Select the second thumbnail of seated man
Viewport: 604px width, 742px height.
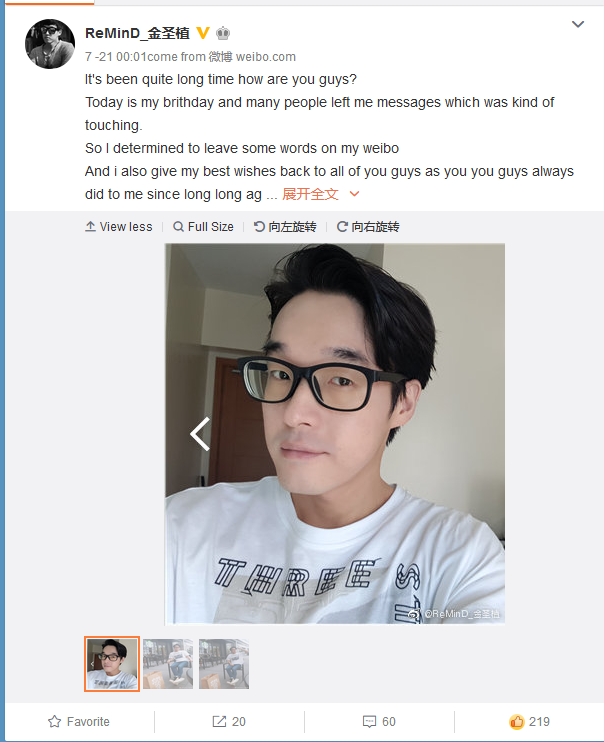(x=168, y=664)
